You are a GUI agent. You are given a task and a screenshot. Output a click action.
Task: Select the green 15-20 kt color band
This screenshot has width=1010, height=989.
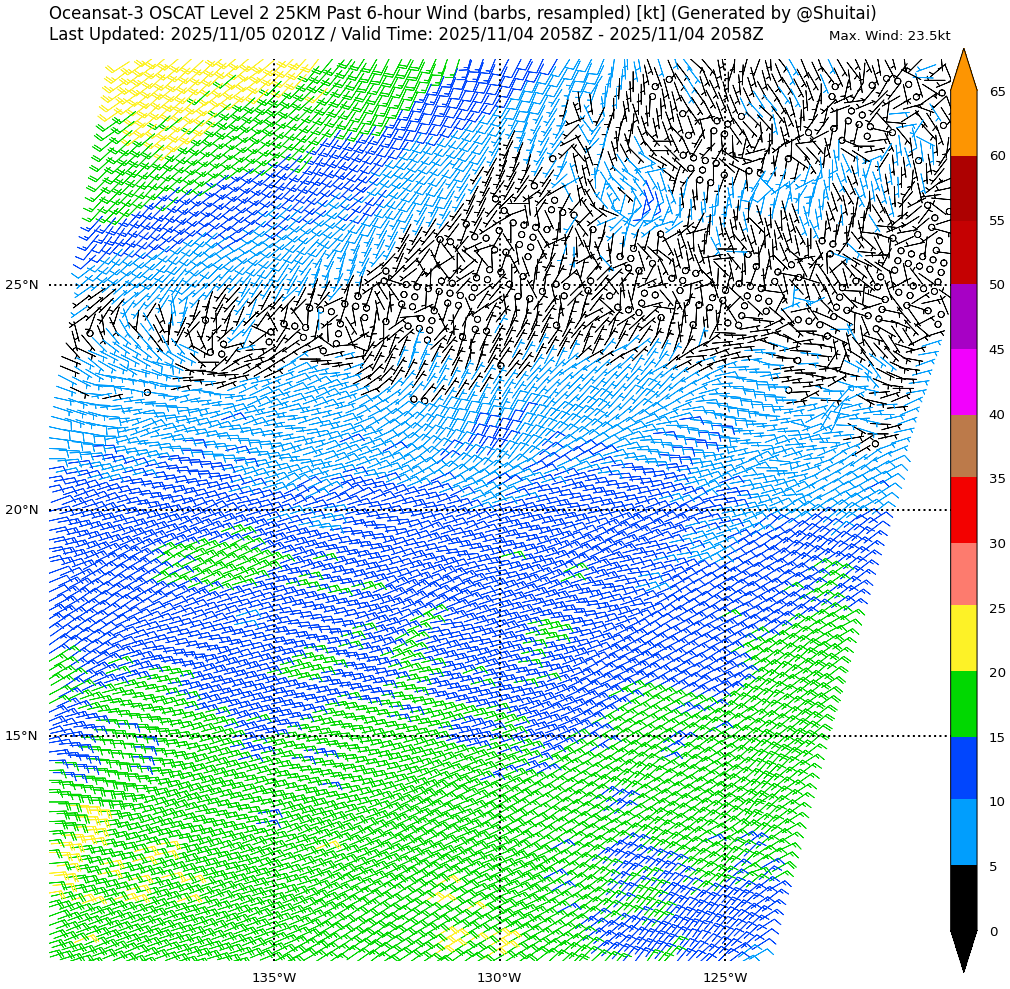pyautogui.click(x=963, y=704)
